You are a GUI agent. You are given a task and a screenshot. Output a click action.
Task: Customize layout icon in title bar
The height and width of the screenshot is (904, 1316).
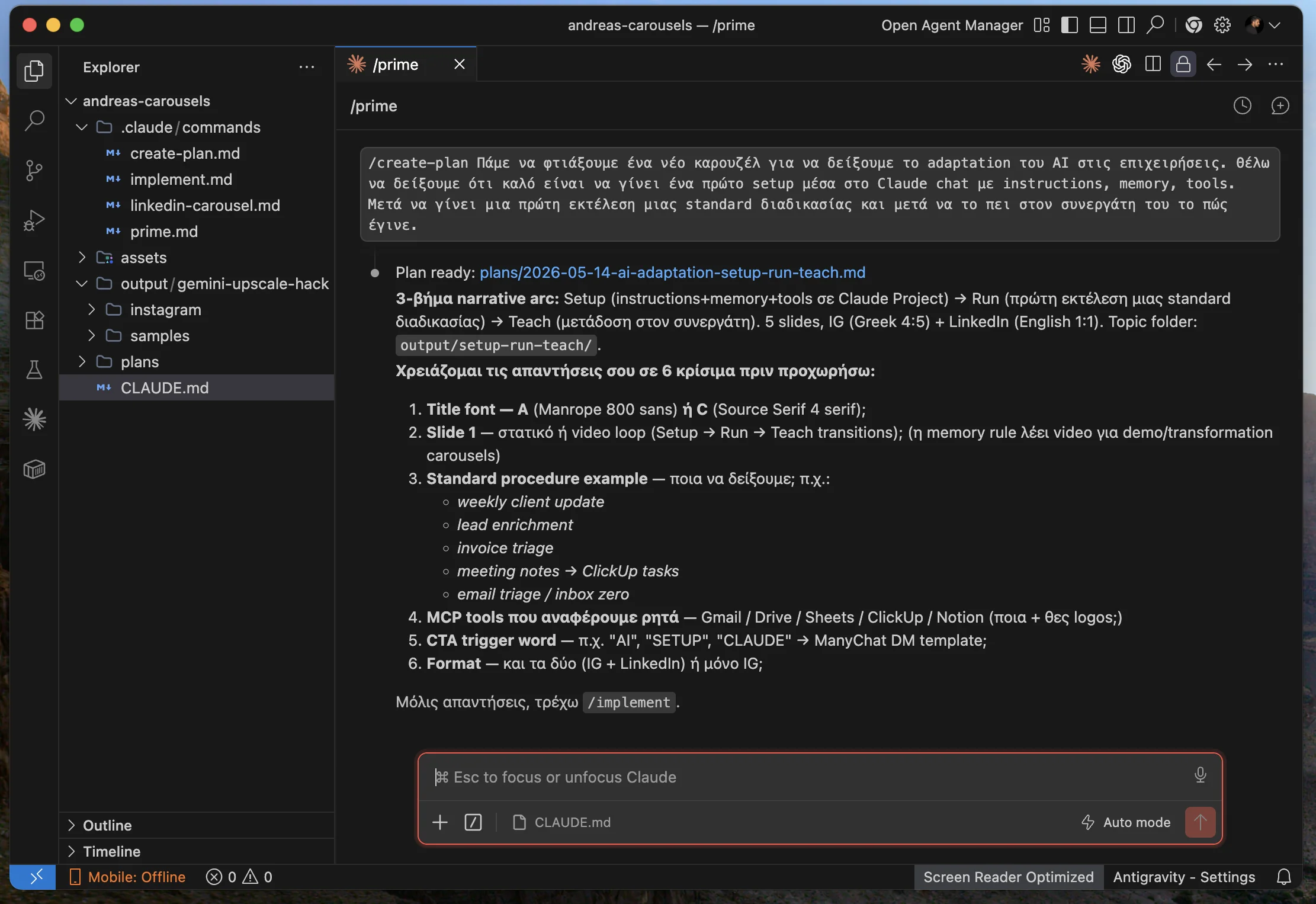click(x=1042, y=25)
